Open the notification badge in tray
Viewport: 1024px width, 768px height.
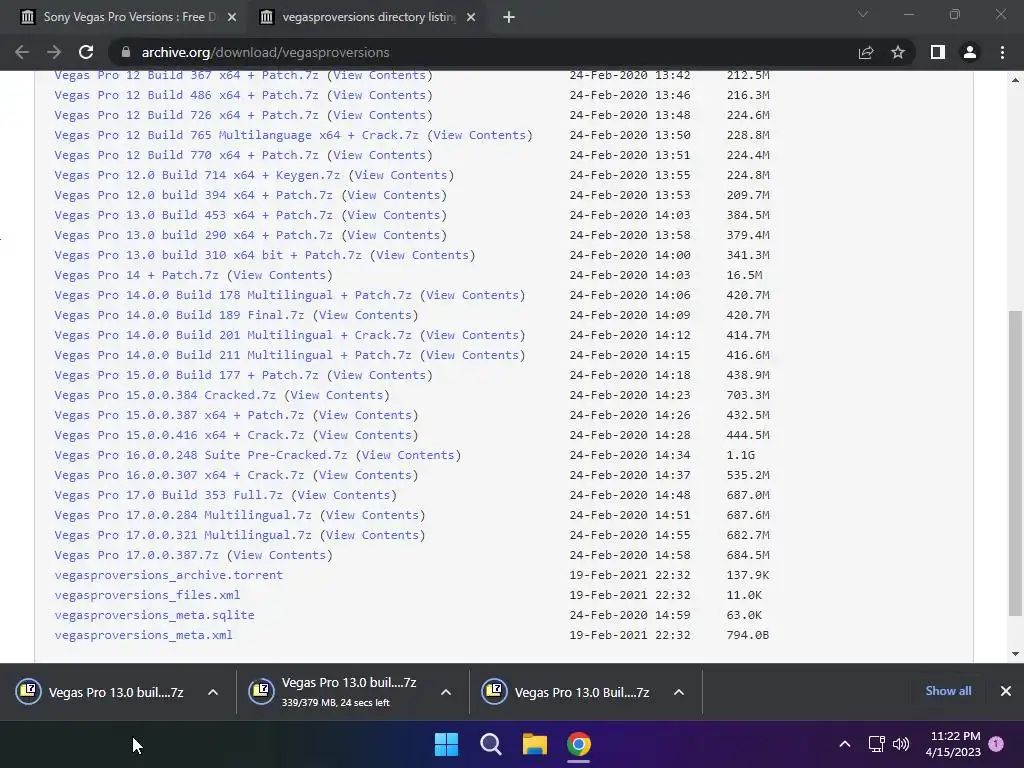(996, 743)
